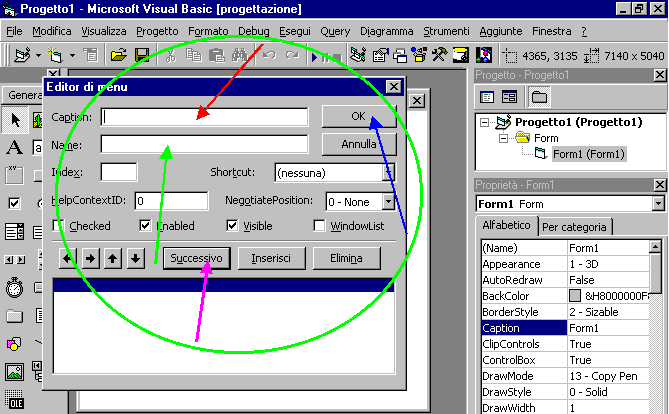Open the Shortcut dropdown list
This screenshot has width=669, height=414.
click(x=388, y=173)
